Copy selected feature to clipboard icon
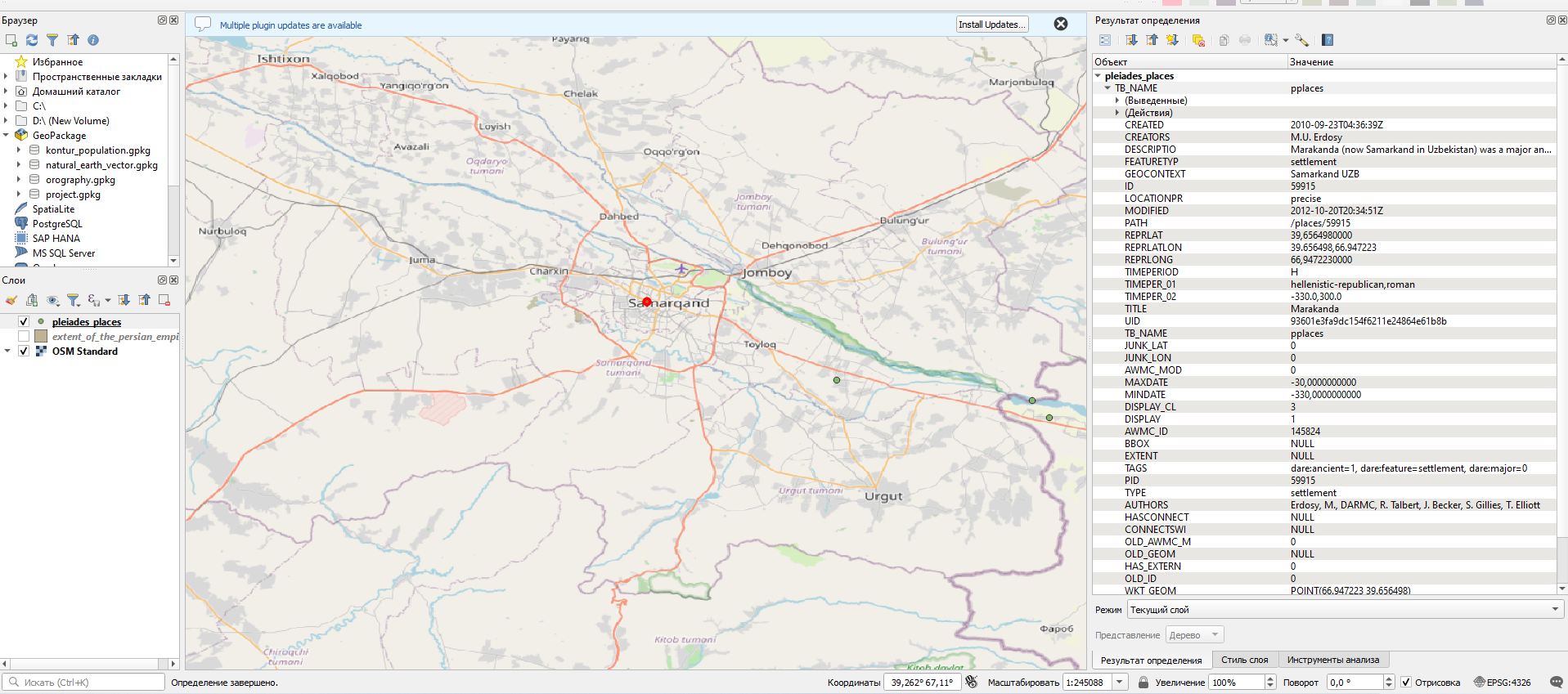This screenshot has width=1568, height=694. pos(1224,40)
